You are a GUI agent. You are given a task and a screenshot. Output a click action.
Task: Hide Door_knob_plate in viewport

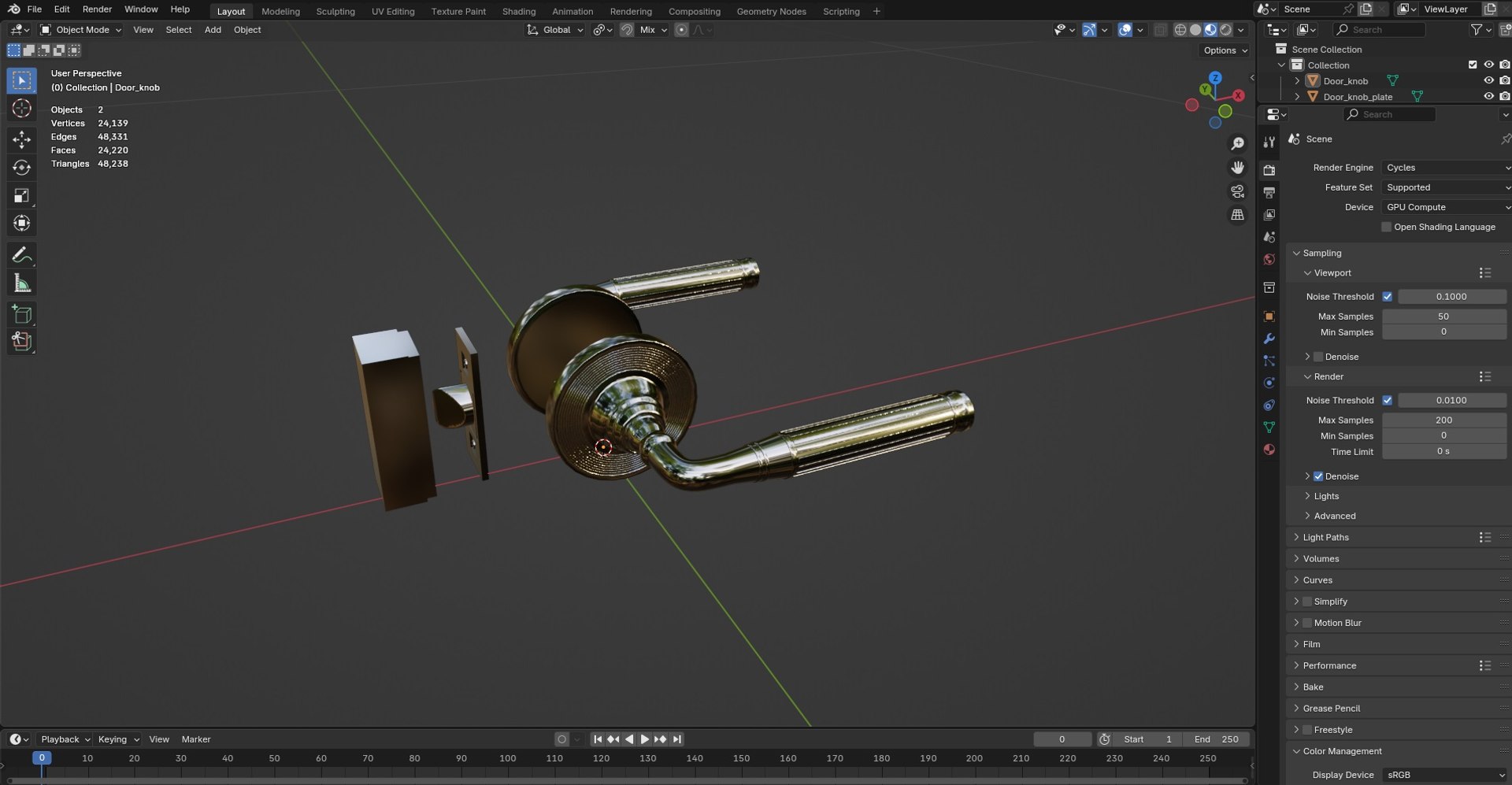coord(1488,96)
